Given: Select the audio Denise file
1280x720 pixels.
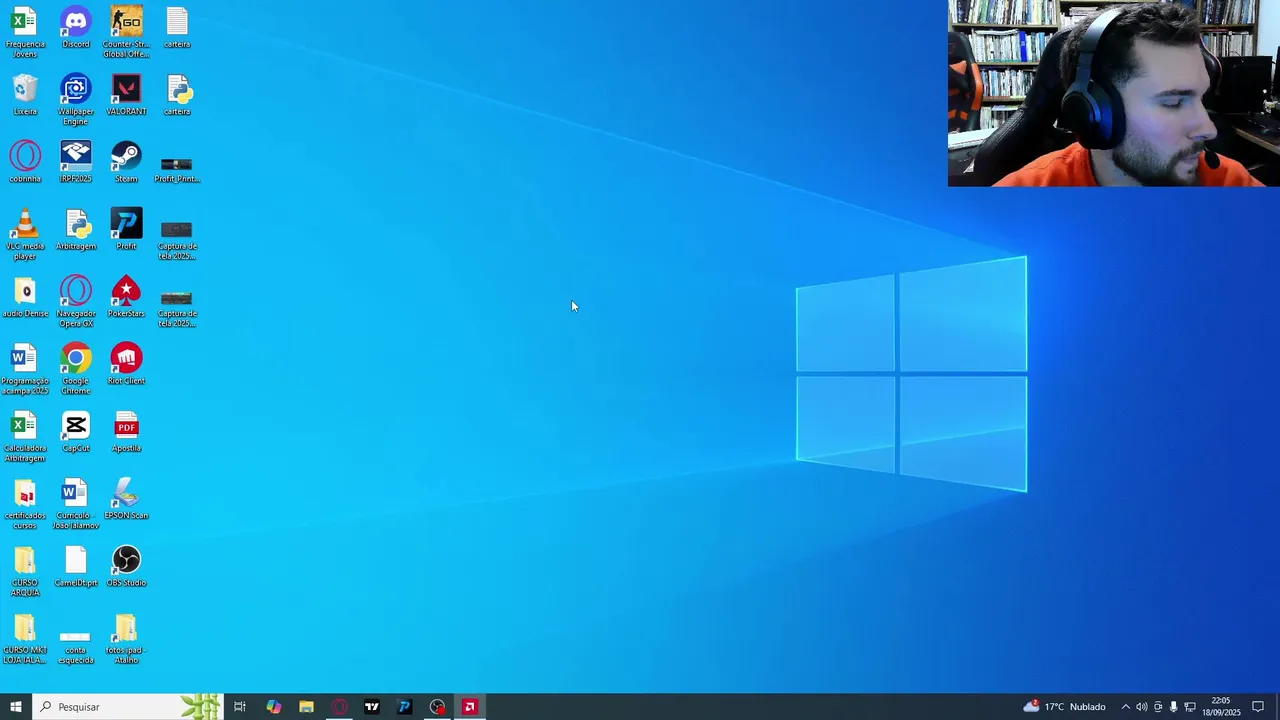Looking at the screenshot, I should pos(25,297).
